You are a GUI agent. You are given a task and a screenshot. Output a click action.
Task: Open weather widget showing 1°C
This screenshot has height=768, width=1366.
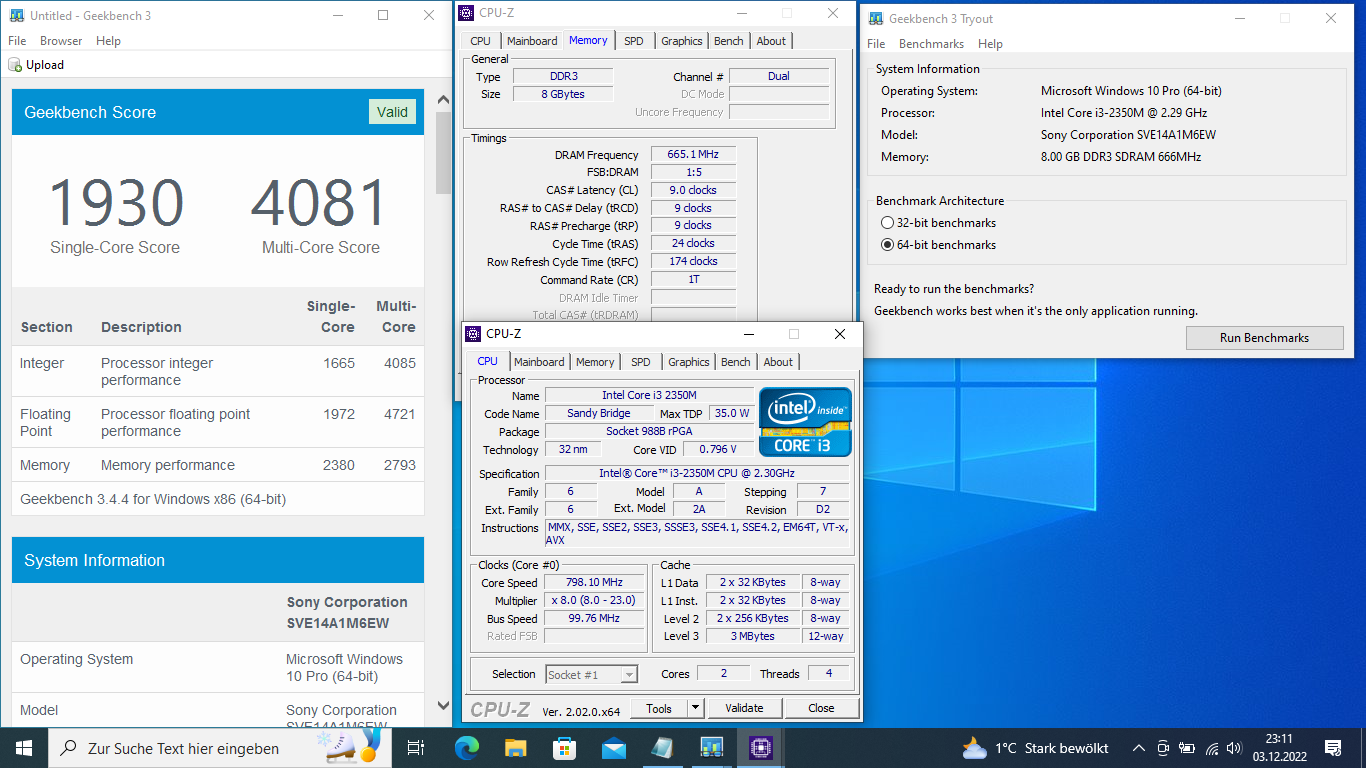1035,748
